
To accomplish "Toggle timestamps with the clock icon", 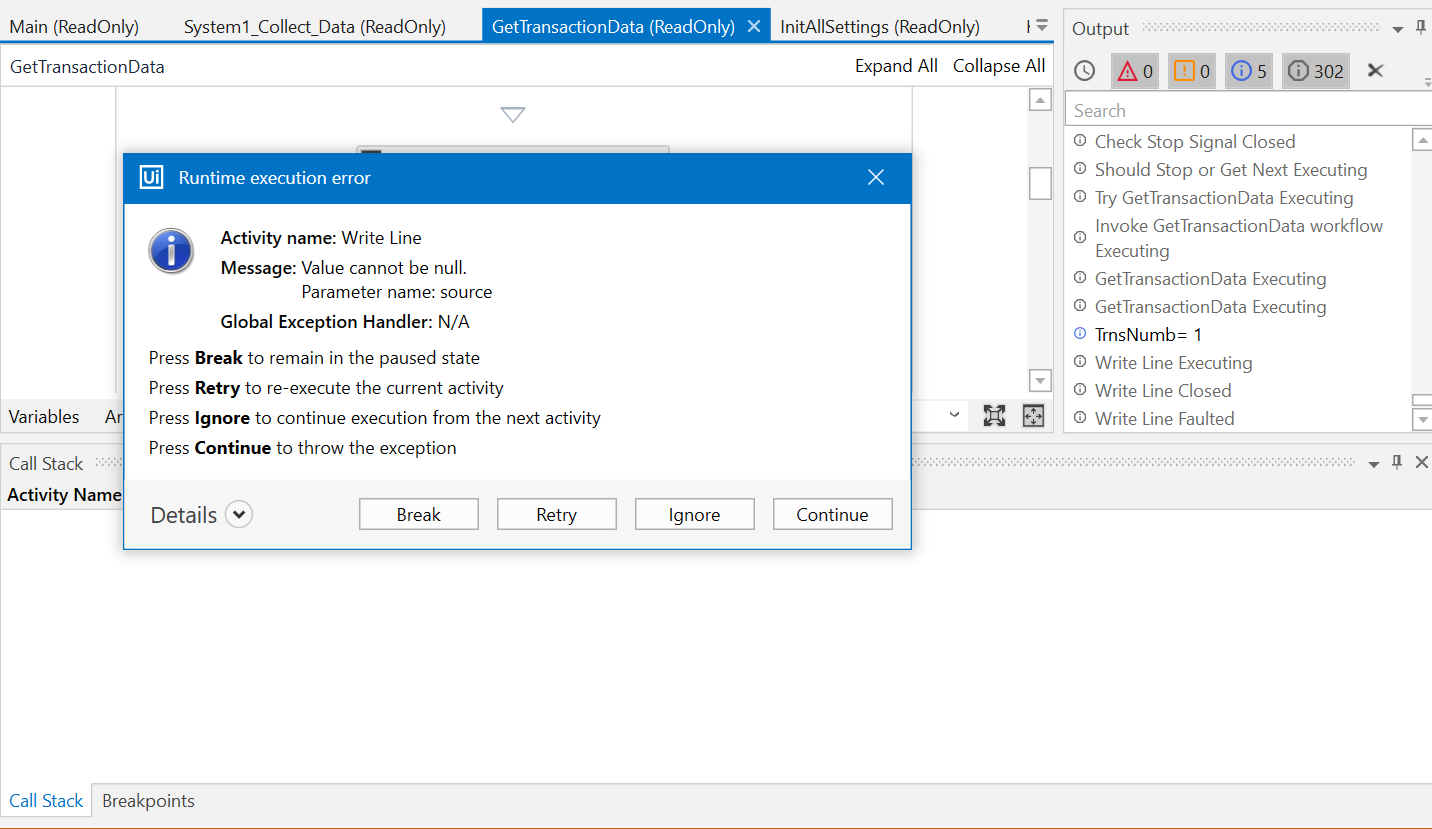I will [x=1083, y=70].
